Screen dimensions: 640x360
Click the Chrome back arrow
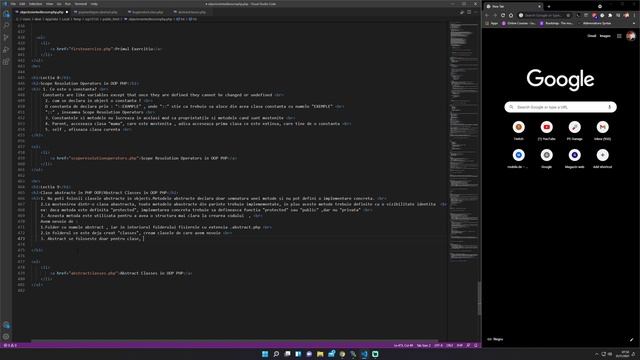487,15
